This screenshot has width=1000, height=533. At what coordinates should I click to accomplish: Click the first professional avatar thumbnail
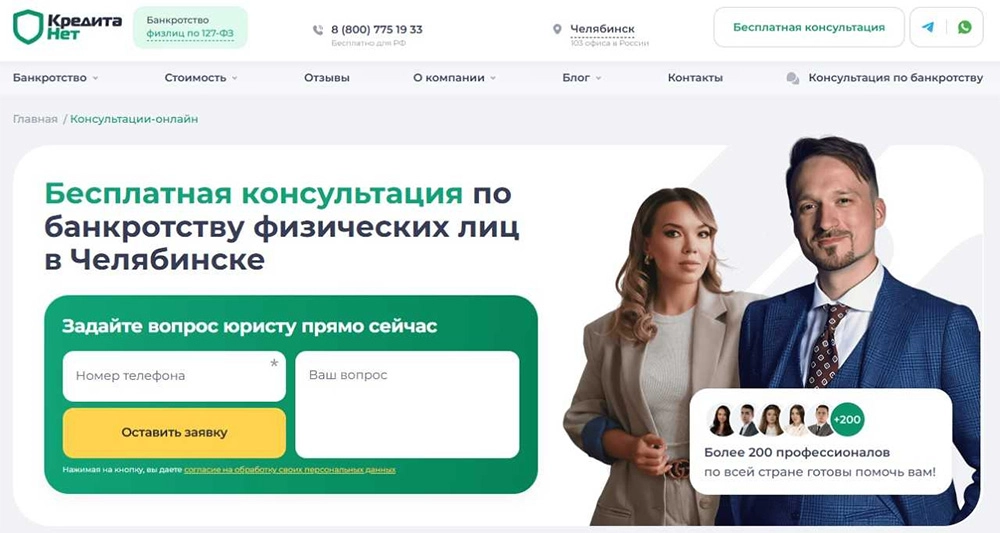pyautogui.click(x=721, y=420)
